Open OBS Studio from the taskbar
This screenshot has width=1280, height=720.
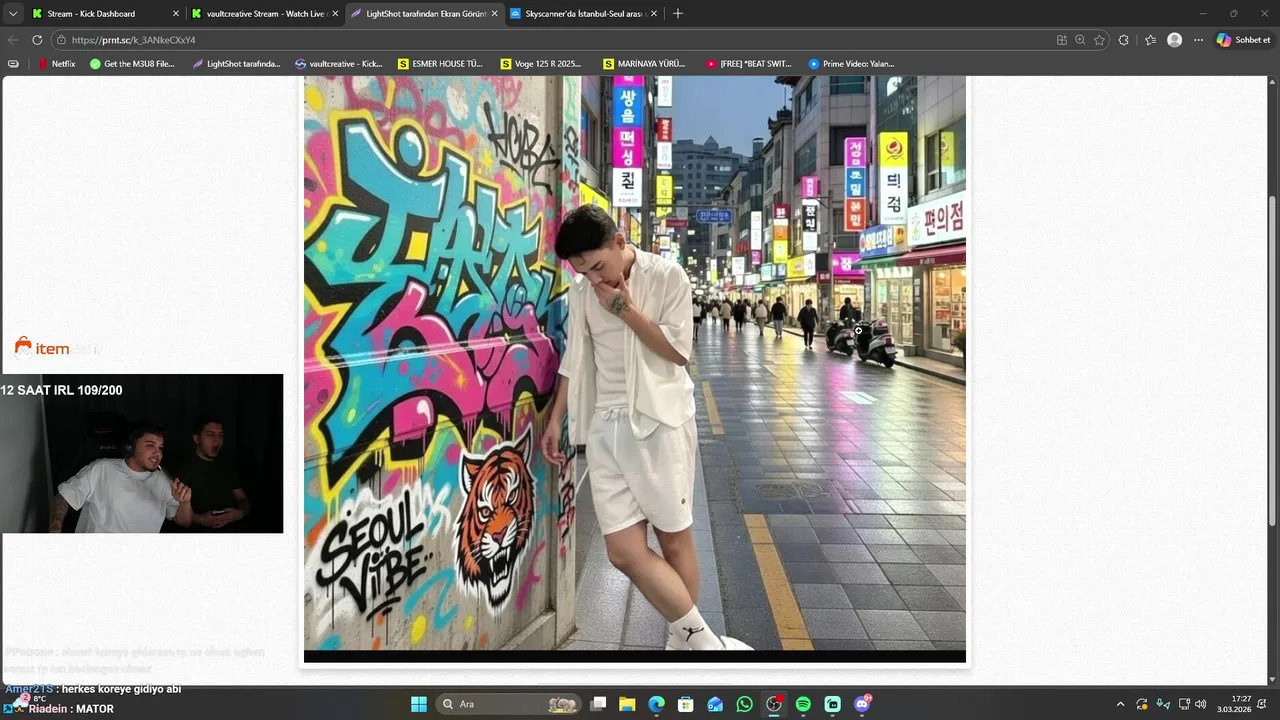(774, 704)
